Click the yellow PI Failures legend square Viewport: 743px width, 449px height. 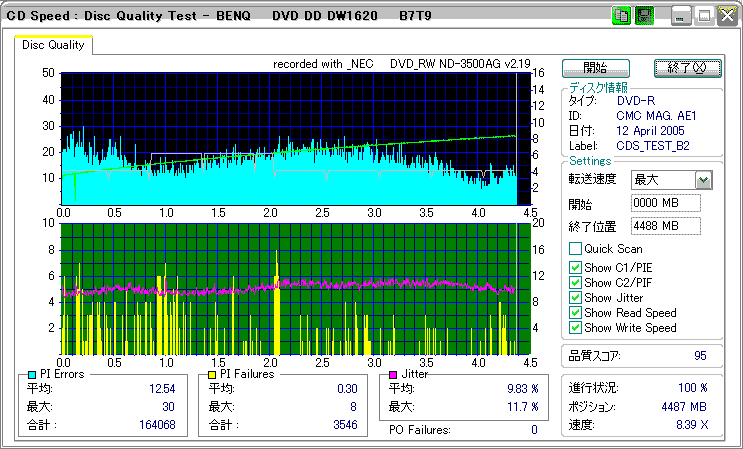click(211, 375)
